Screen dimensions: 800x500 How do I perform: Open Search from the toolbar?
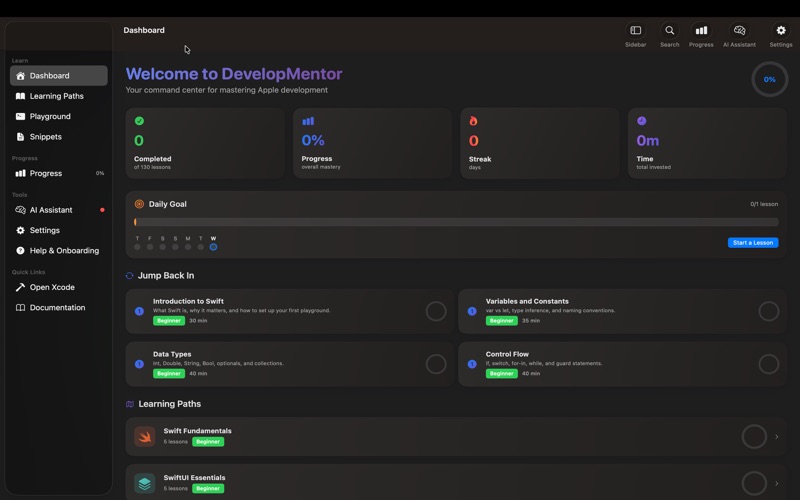point(669,31)
